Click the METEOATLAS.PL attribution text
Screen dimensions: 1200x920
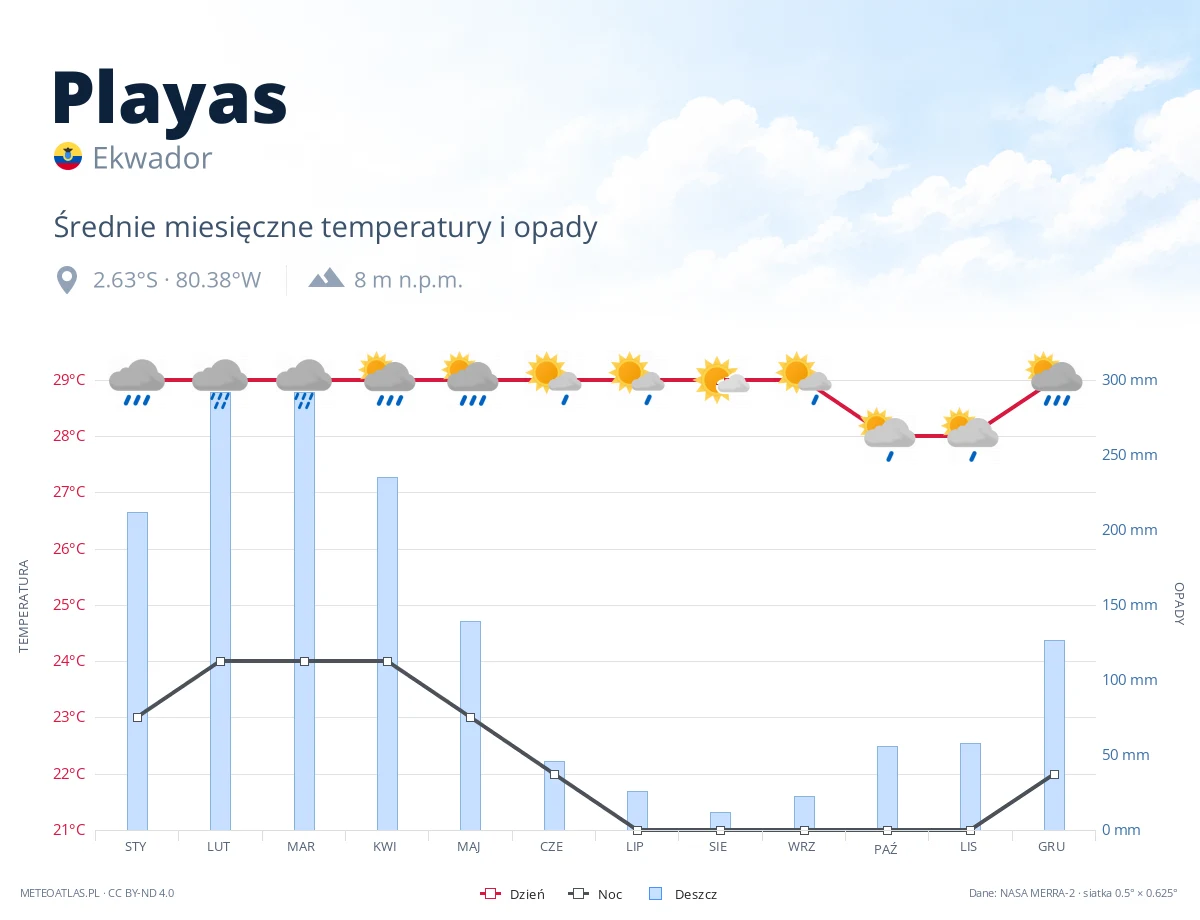point(96,893)
